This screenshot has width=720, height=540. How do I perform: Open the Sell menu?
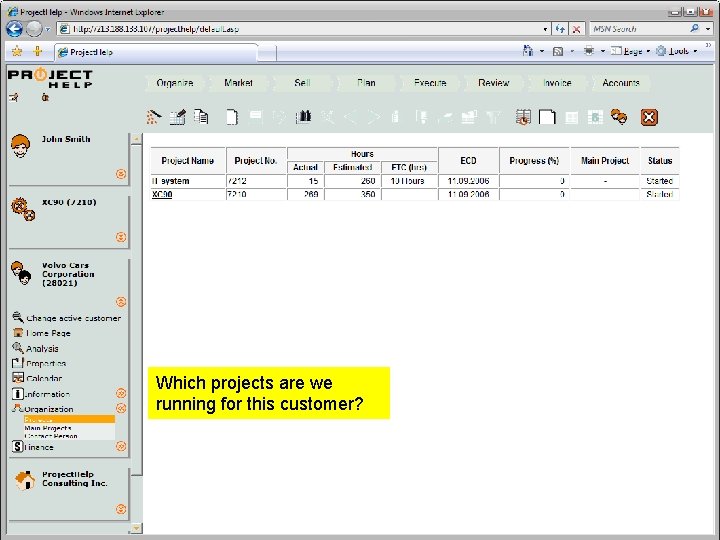click(x=302, y=83)
